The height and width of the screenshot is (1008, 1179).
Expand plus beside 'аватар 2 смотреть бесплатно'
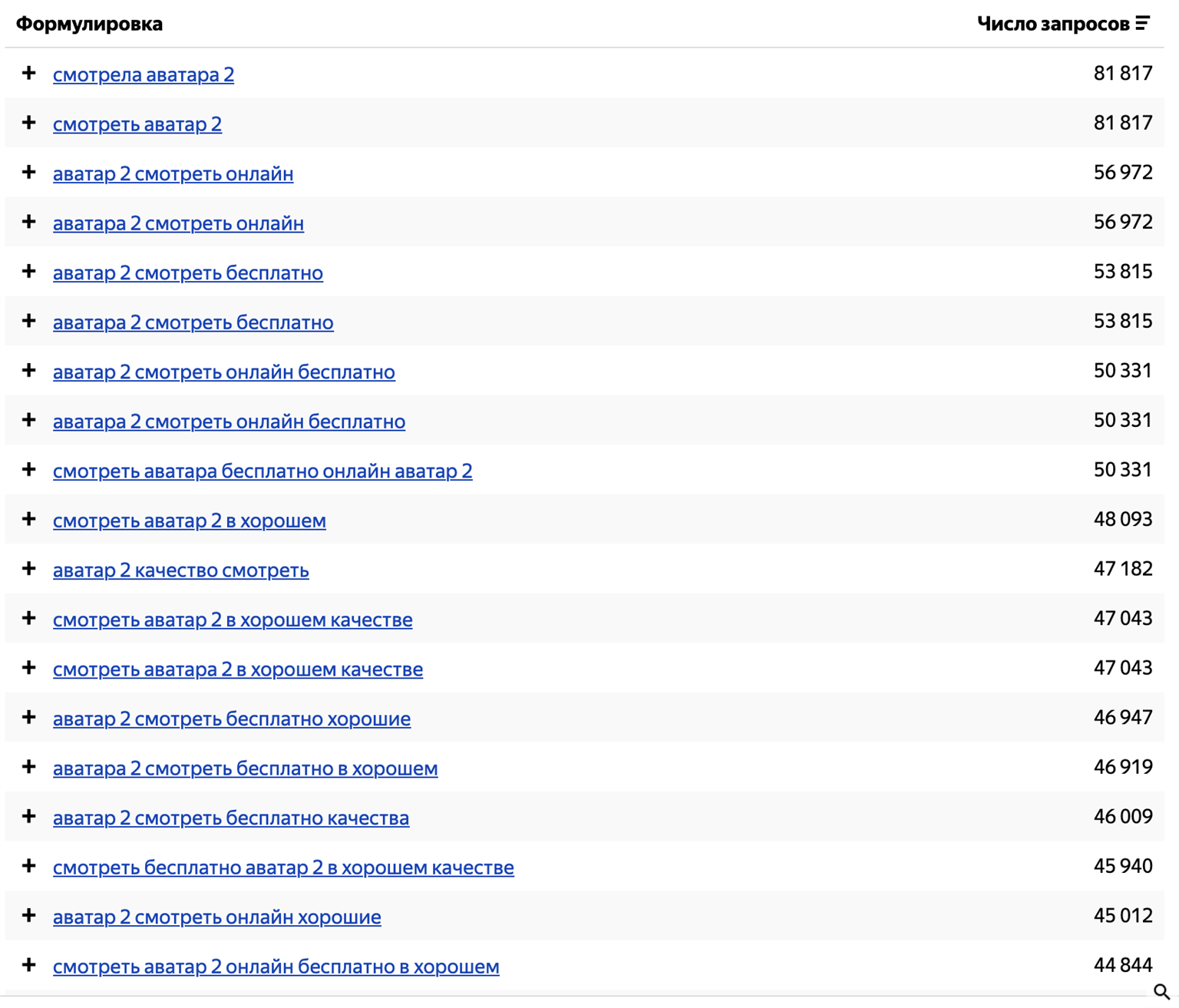point(28,271)
